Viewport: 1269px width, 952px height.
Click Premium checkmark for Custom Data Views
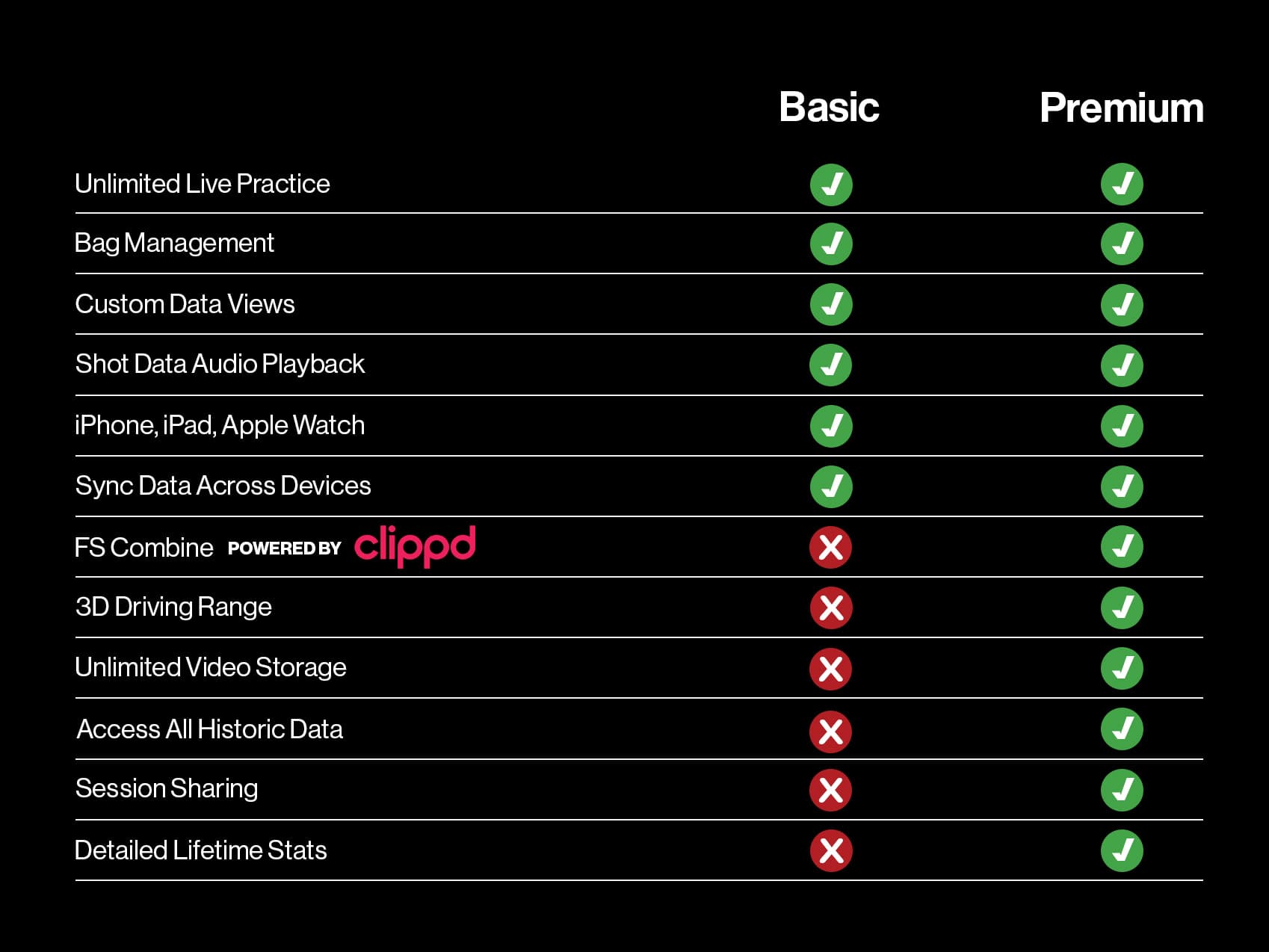click(x=1122, y=305)
